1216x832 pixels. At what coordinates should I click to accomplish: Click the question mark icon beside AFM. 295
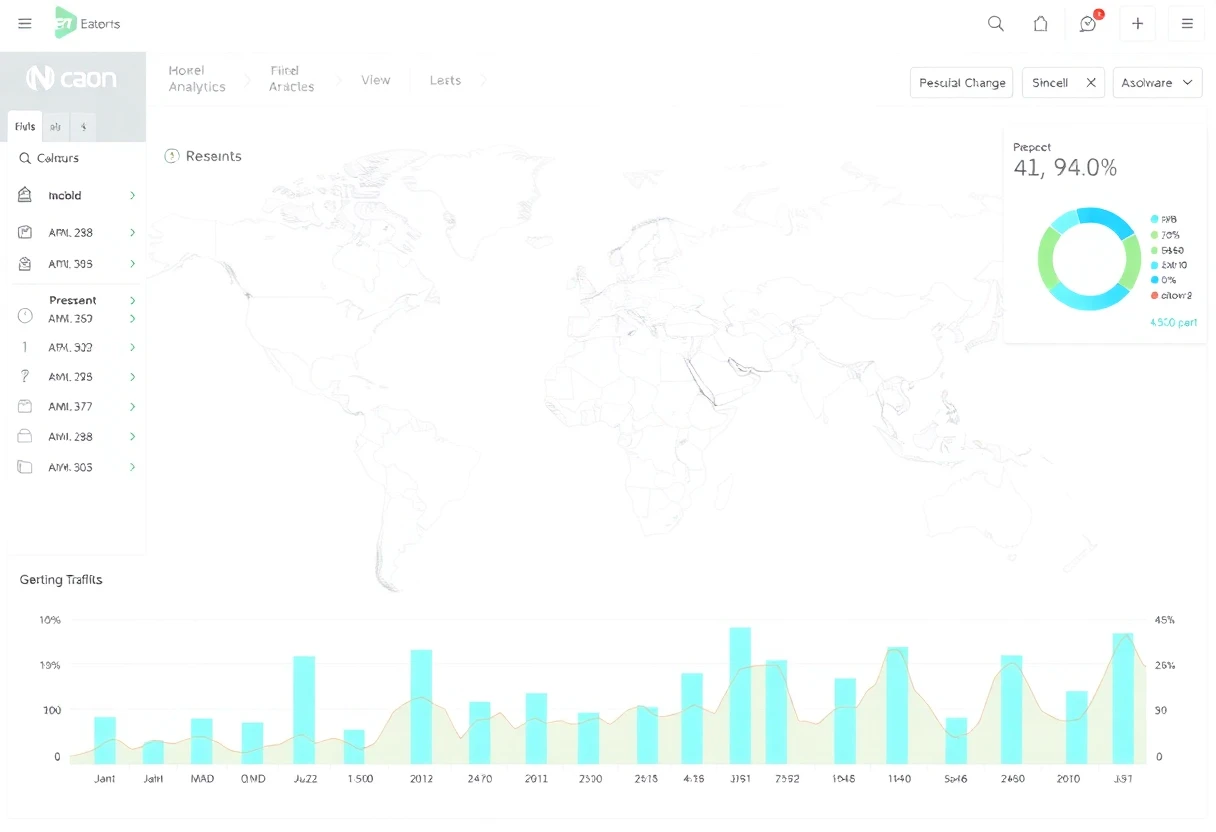click(25, 376)
